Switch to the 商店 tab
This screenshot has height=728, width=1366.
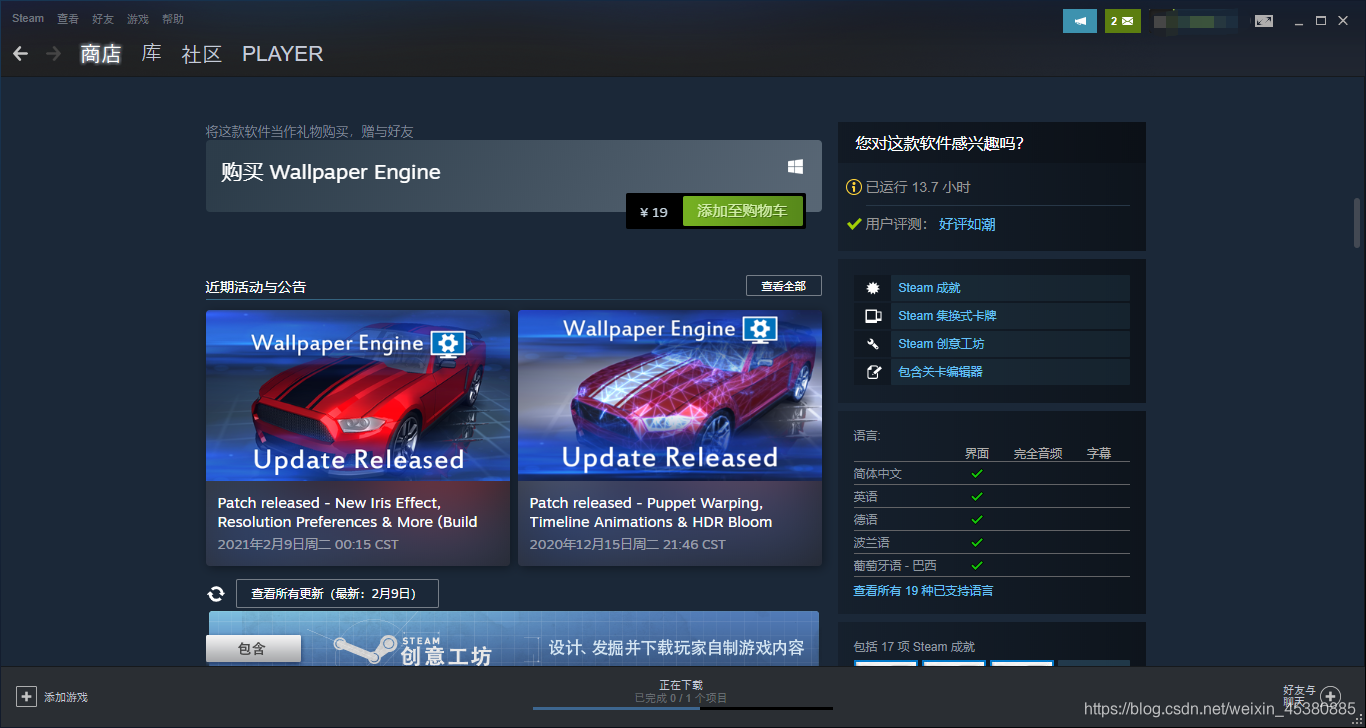(101, 54)
